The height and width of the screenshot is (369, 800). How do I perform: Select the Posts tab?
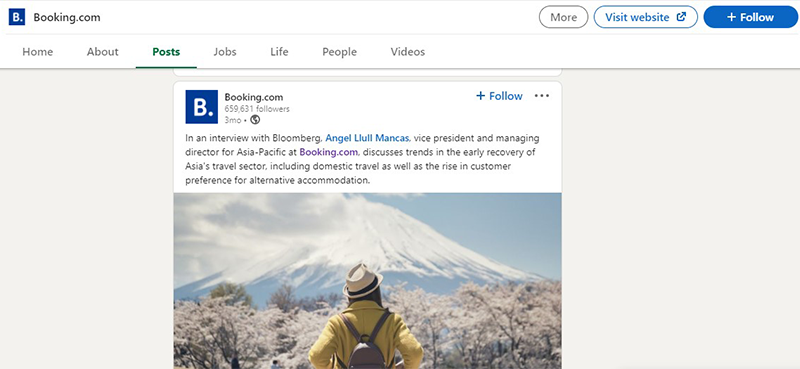pos(166,52)
